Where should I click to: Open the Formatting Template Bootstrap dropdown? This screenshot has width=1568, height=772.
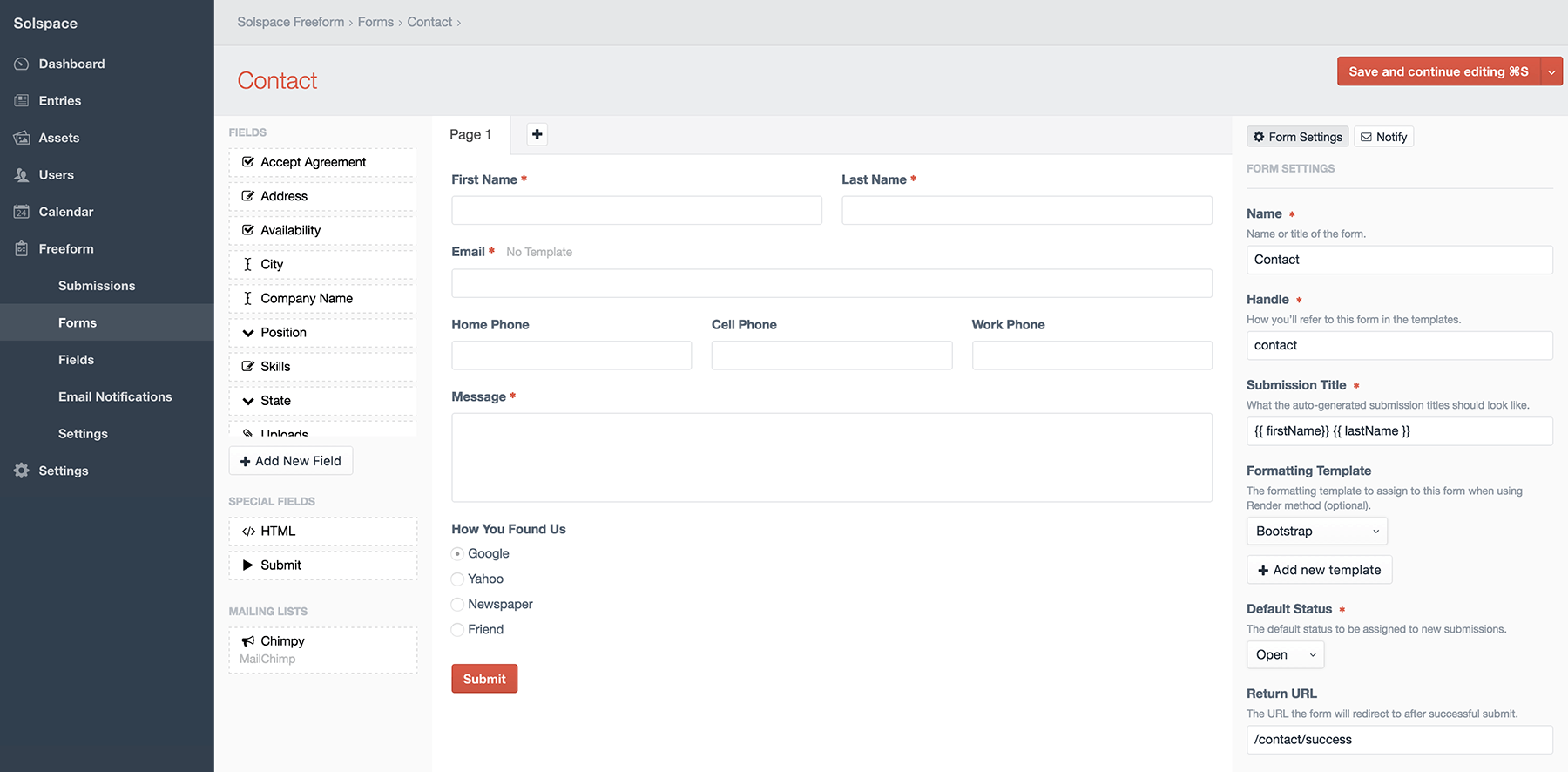click(1316, 532)
